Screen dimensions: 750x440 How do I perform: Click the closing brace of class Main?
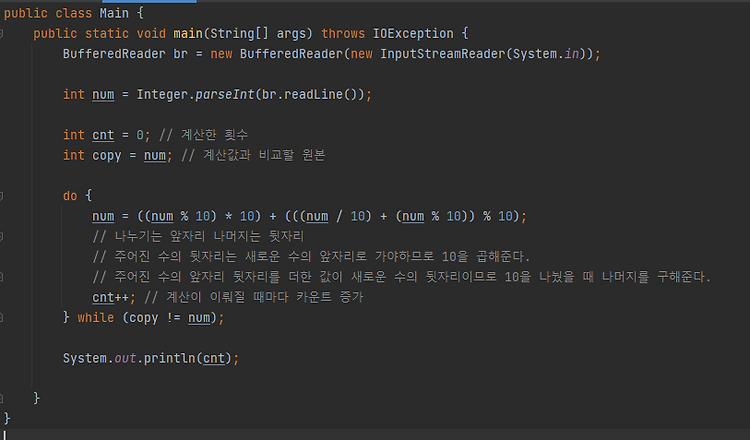(x=7, y=418)
